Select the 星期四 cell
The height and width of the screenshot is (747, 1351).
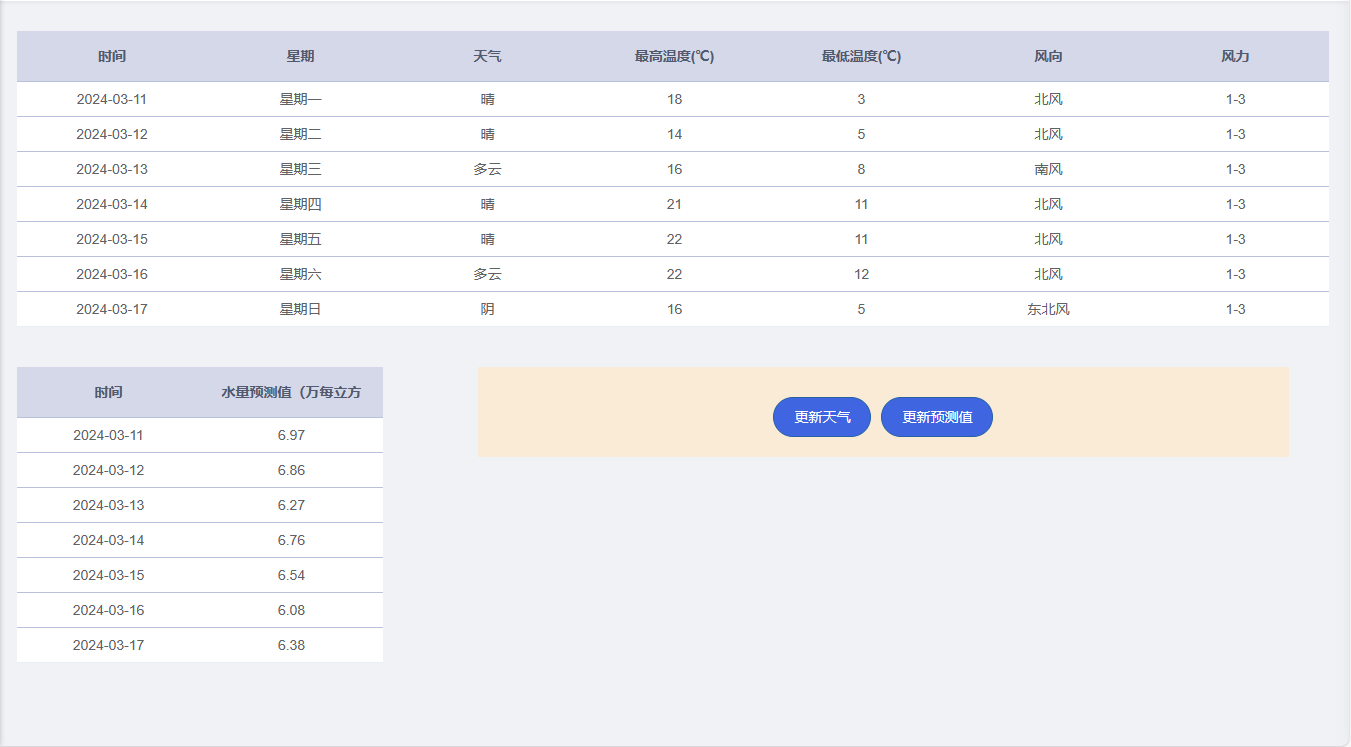pos(300,204)
